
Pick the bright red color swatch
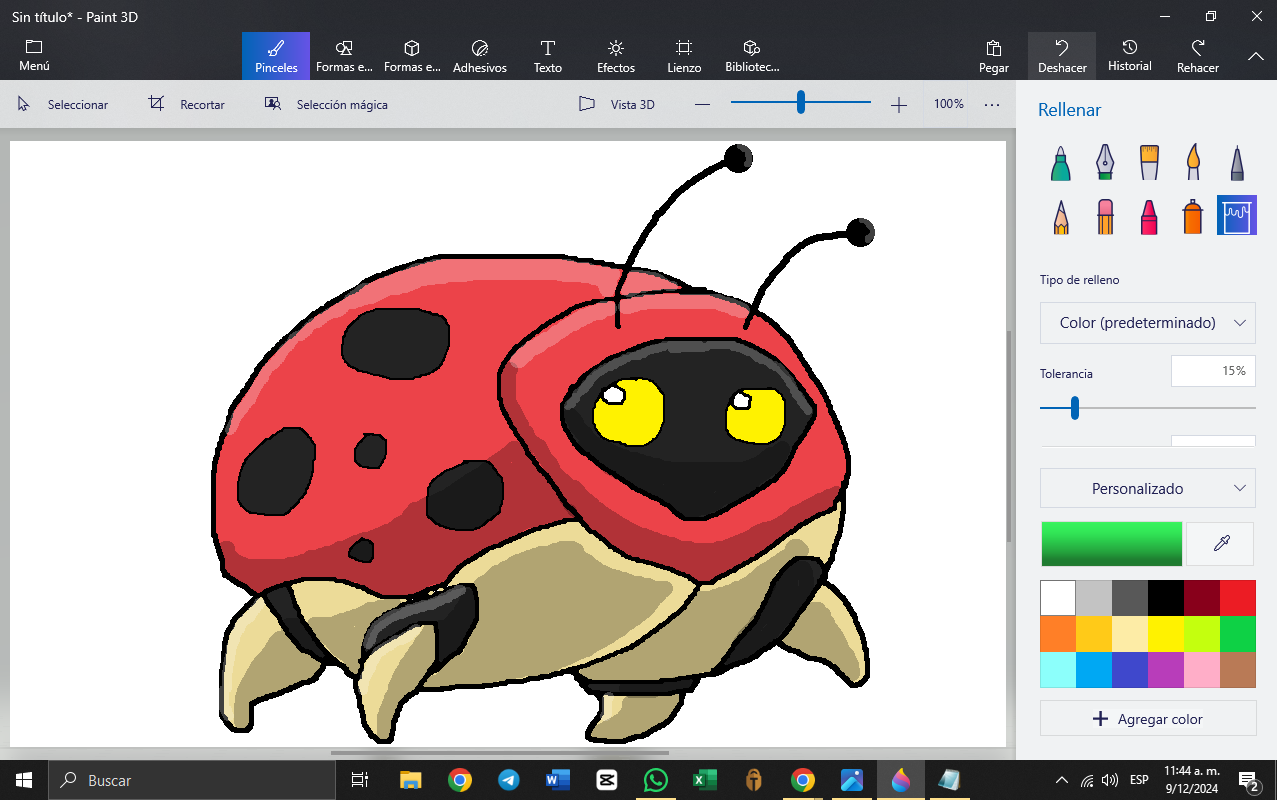(1238, 598)
